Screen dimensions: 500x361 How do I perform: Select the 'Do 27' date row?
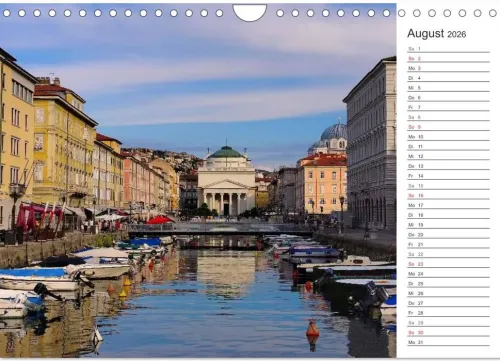pos(448,303)
